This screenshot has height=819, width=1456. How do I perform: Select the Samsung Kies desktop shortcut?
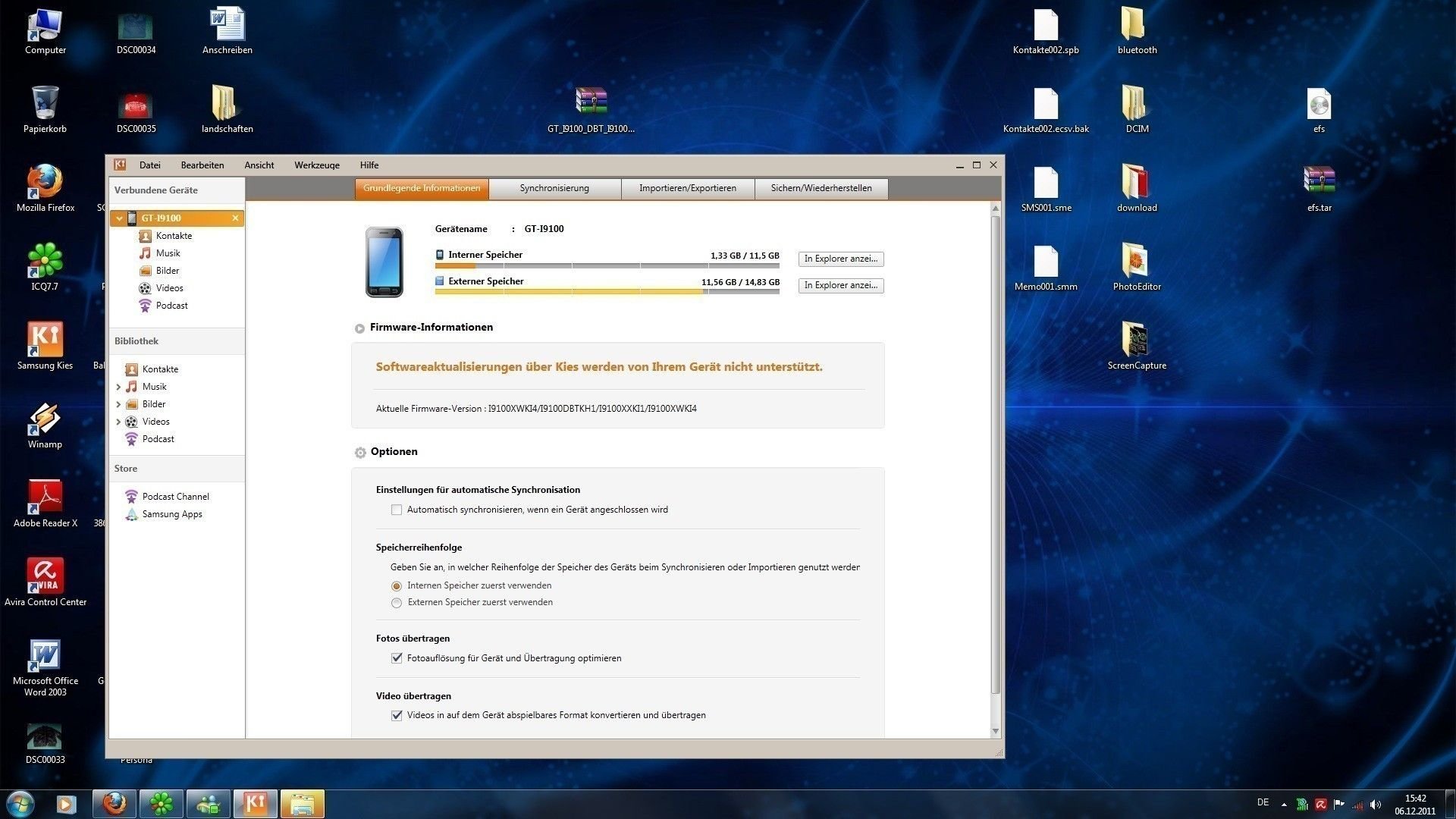click(45, 346)
